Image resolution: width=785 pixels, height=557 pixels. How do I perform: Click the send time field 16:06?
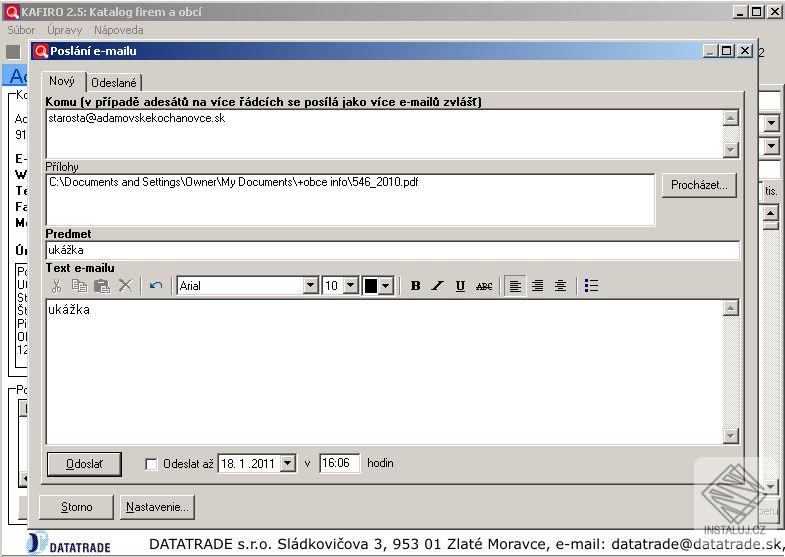[339, 463]
